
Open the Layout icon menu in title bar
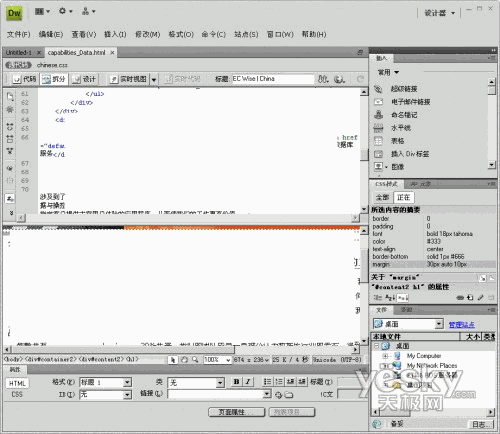coord(42,12)
